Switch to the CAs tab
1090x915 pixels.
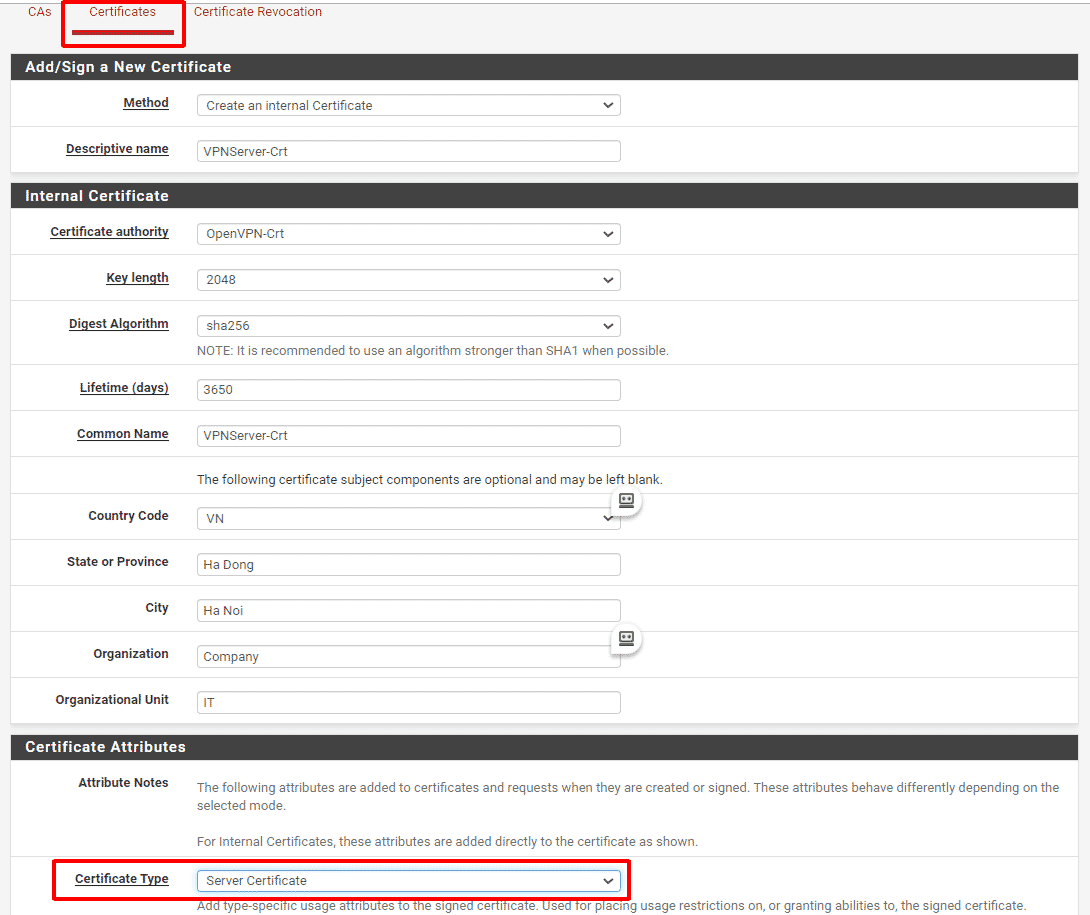[40, 12]
